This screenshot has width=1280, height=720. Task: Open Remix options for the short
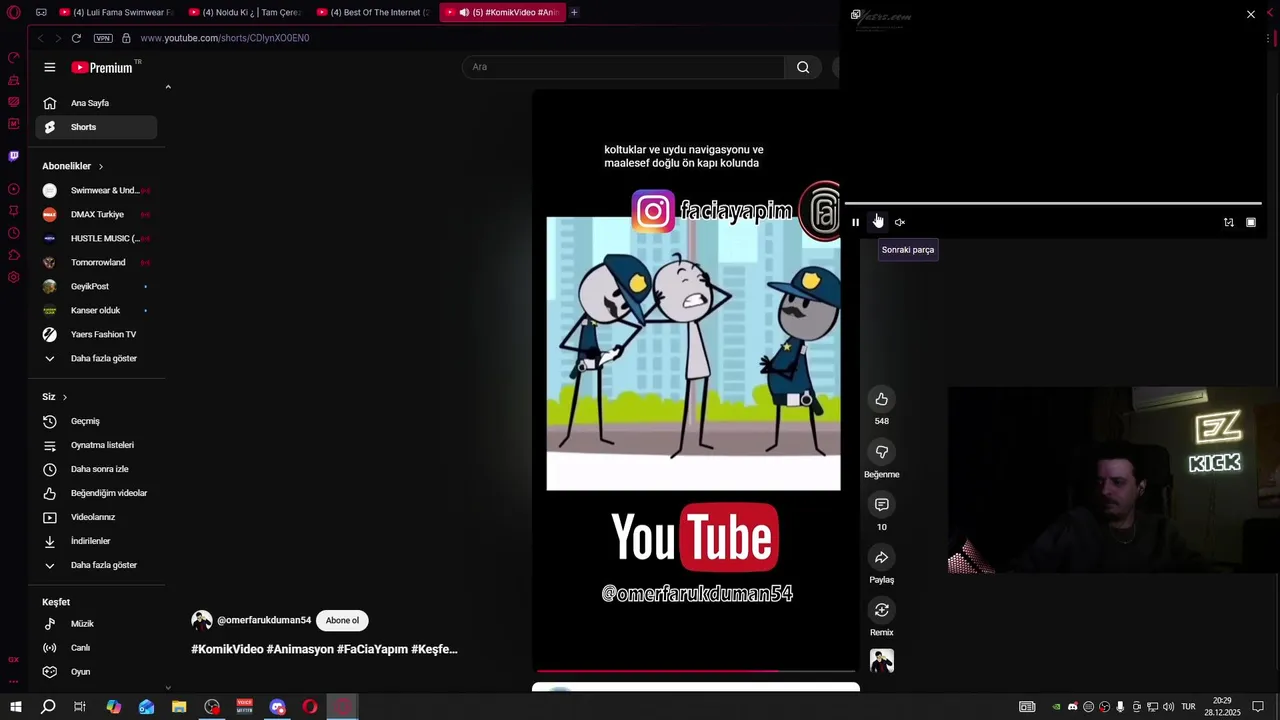881,610
